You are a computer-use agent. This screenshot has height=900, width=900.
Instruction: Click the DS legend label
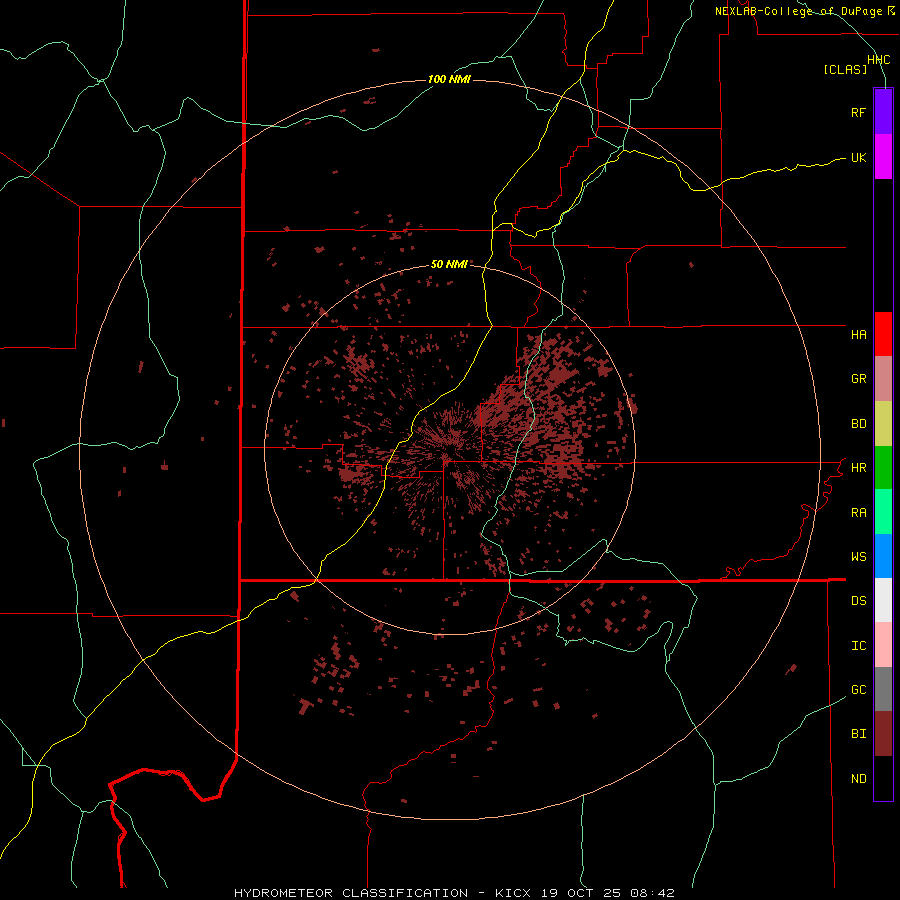pyautogui.click(x=858, y=601)
